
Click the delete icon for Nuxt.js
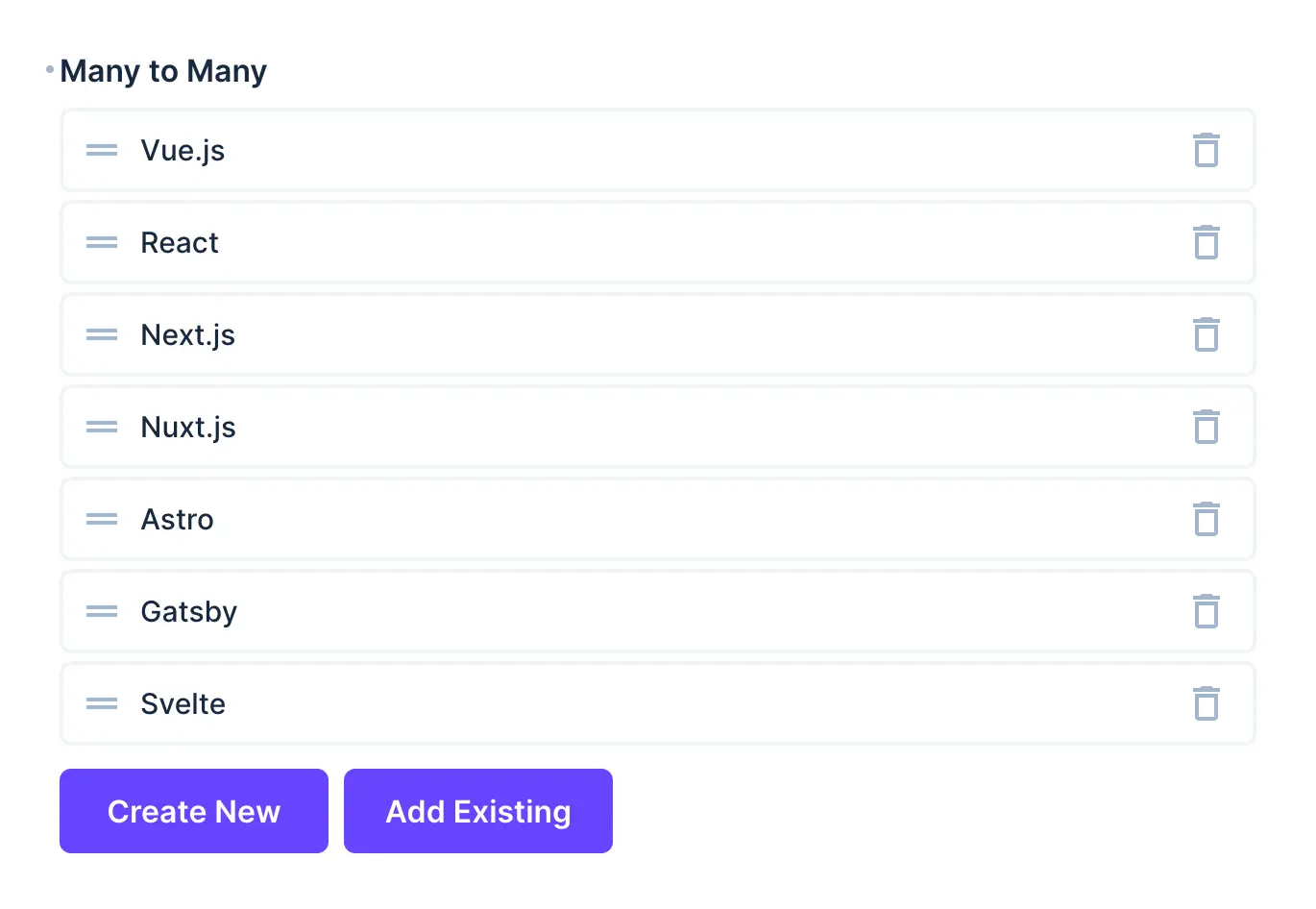click(1206, 427)
